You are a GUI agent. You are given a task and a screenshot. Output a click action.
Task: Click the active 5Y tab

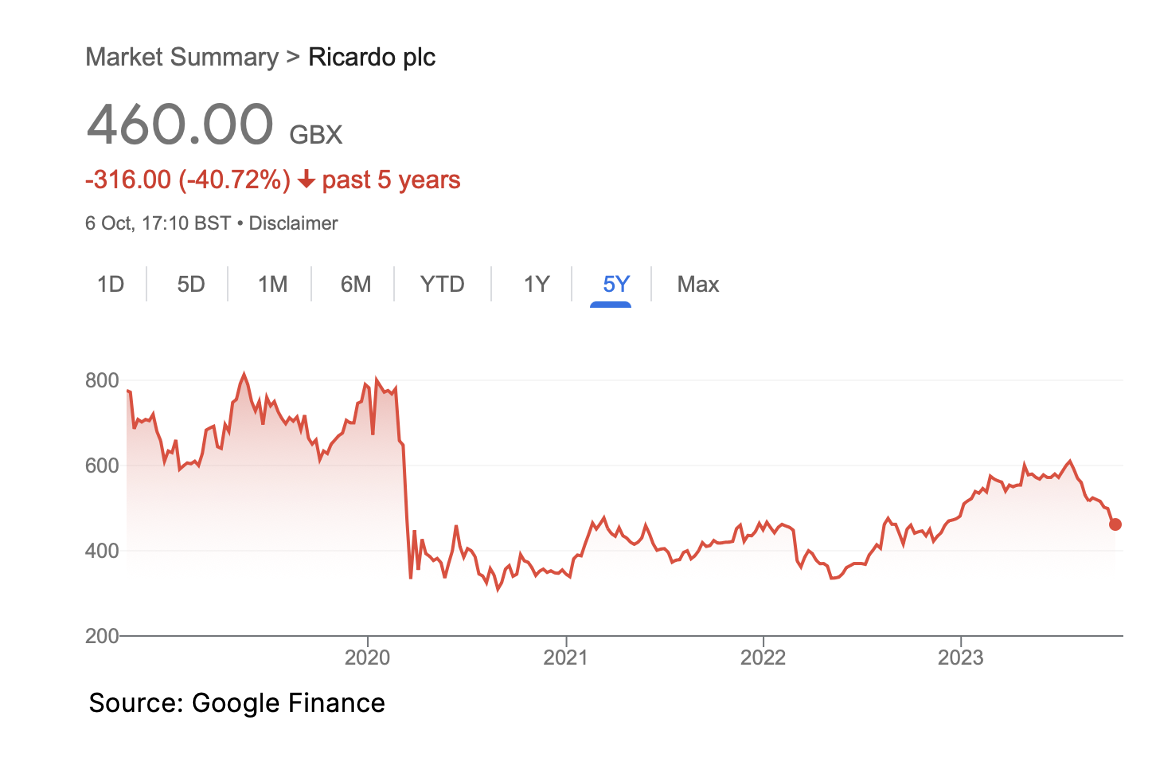pos(616,284)
